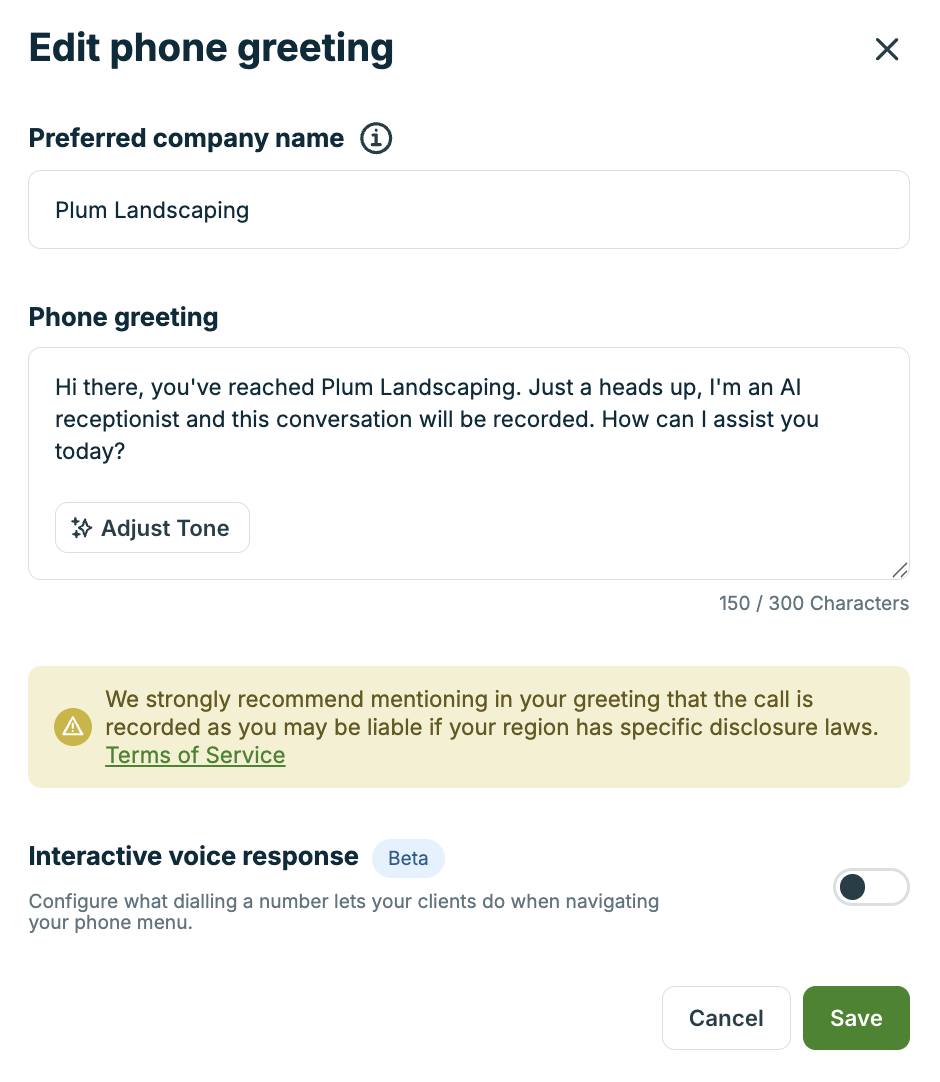Click the call recording recommendation text

click(491, 713)
